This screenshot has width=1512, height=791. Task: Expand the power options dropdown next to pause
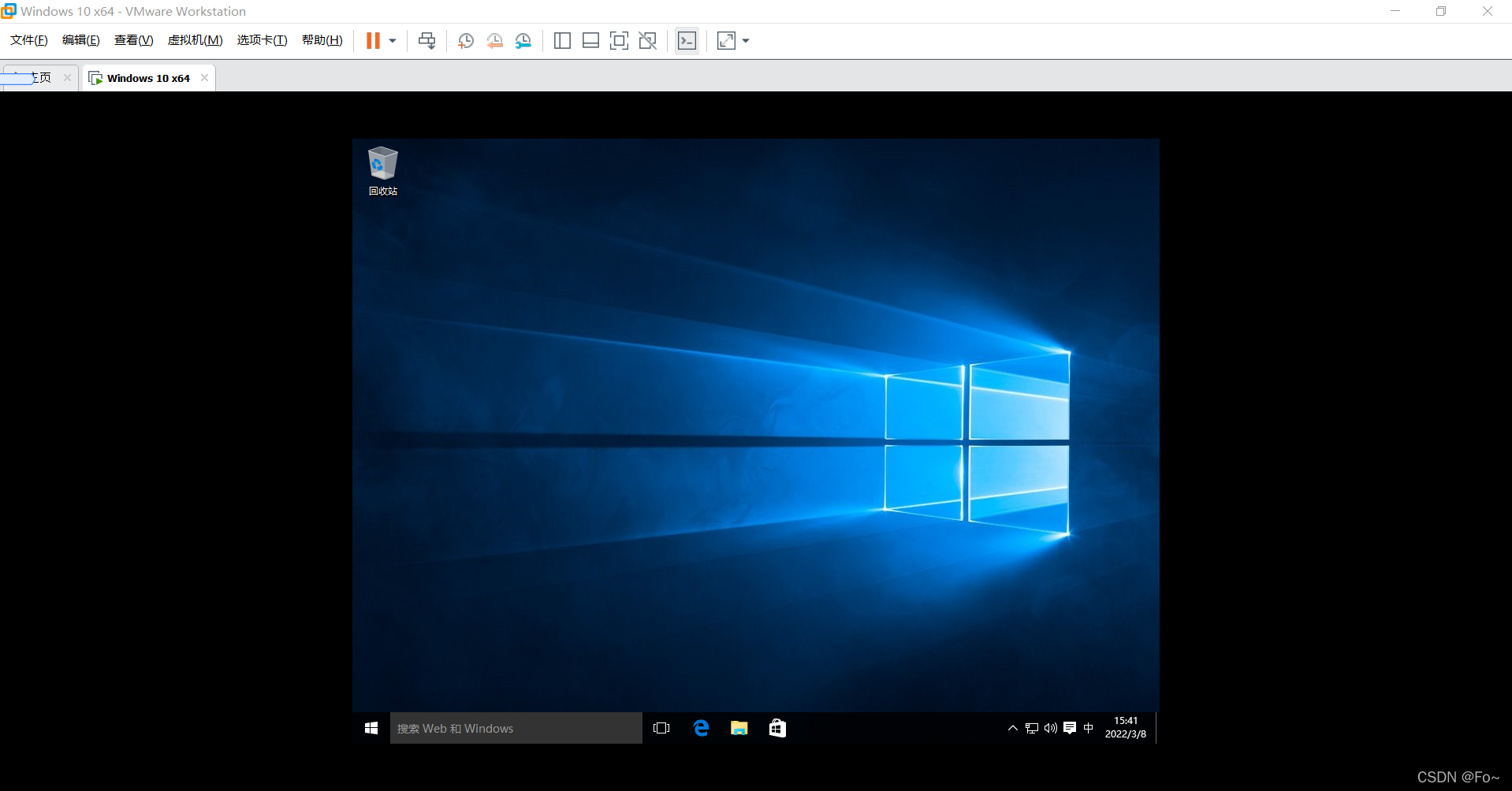tap(391, 40)
